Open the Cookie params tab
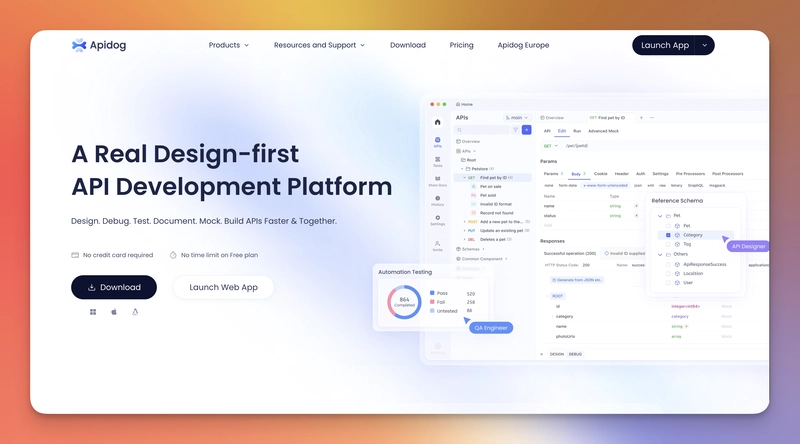Image resolution: width=800 pixels, height=444 pixels. [601, 174]
